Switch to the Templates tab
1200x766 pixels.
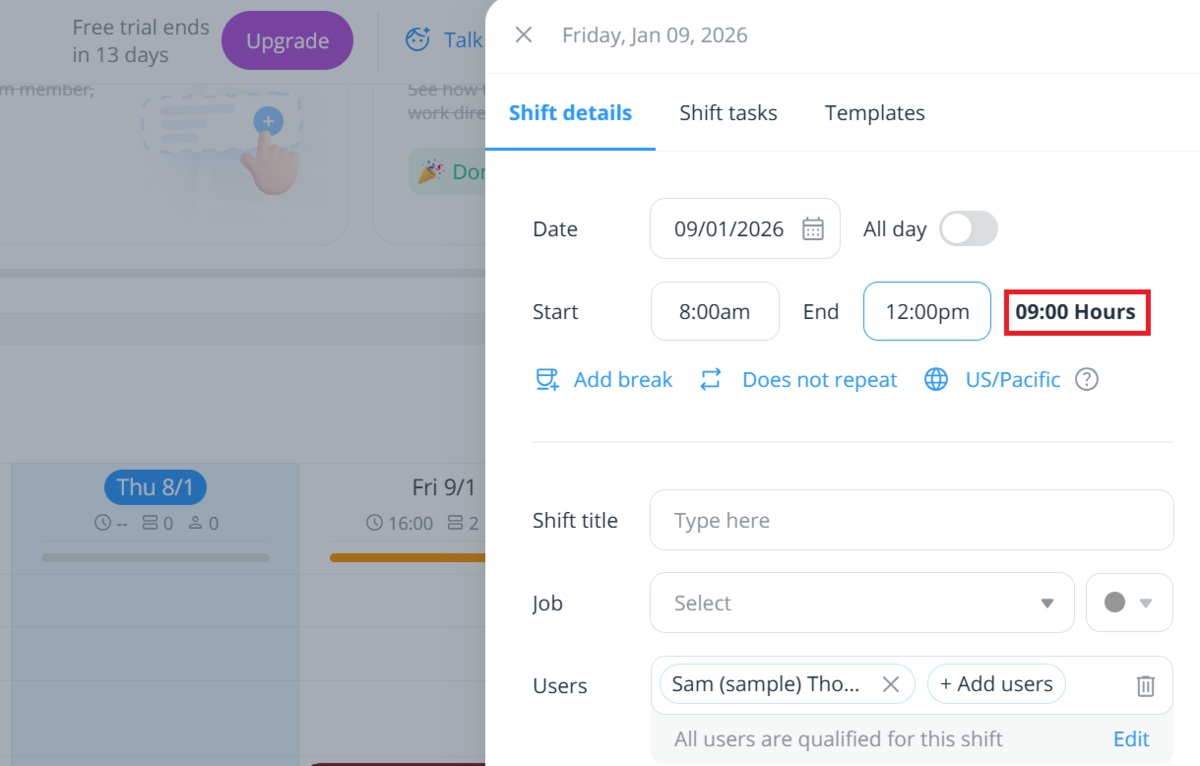(x=874, y=112)
